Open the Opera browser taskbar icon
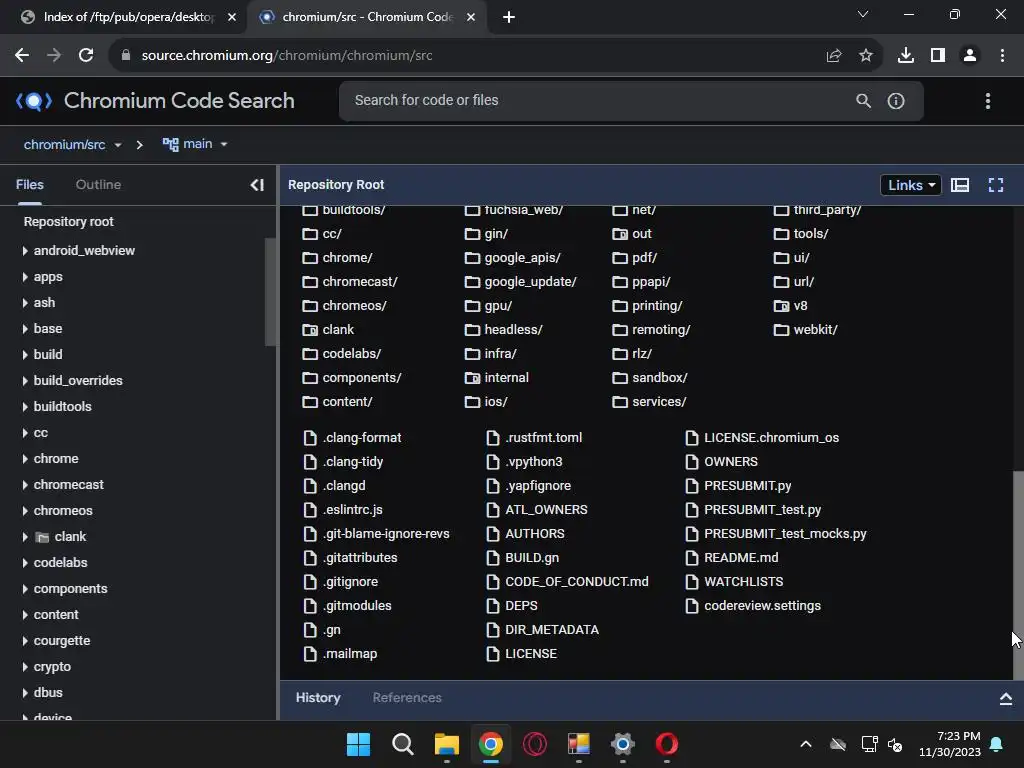This screenshot has width=1024, height=768. [x=667, y=744]
